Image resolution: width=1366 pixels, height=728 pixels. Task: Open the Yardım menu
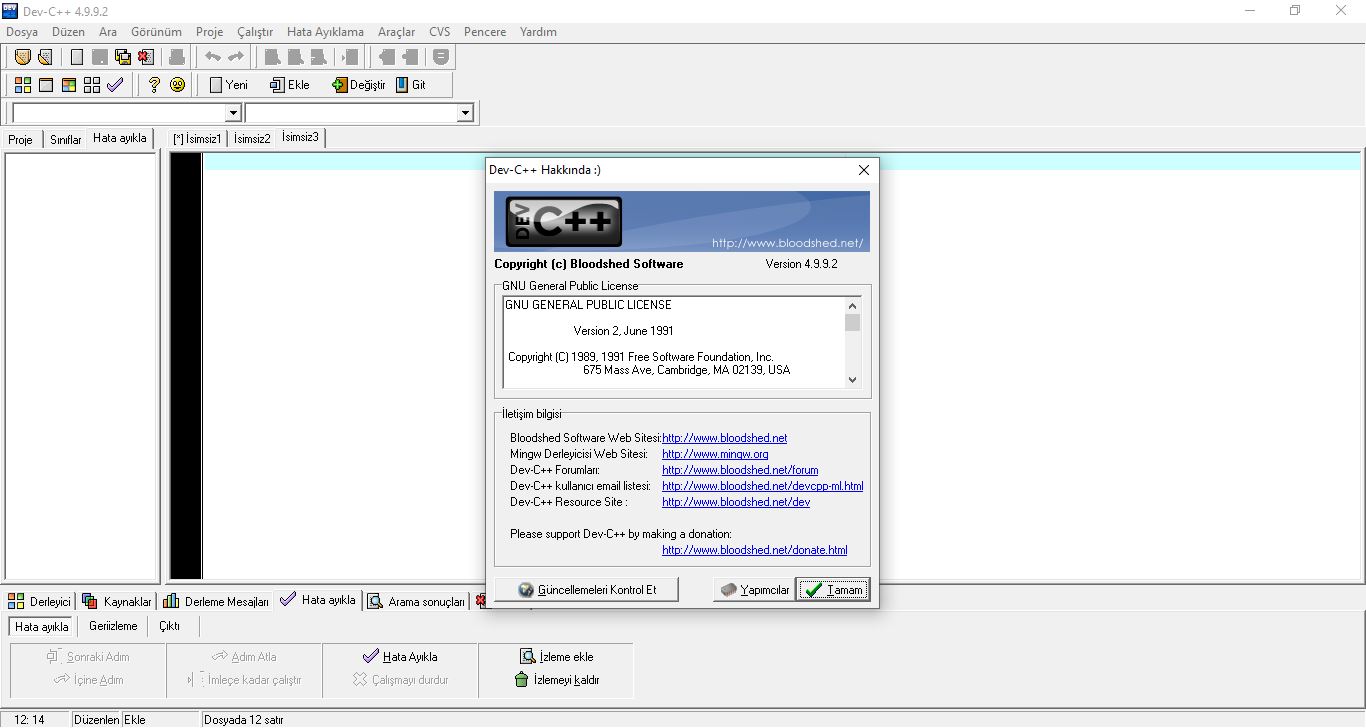pos(538,32)
